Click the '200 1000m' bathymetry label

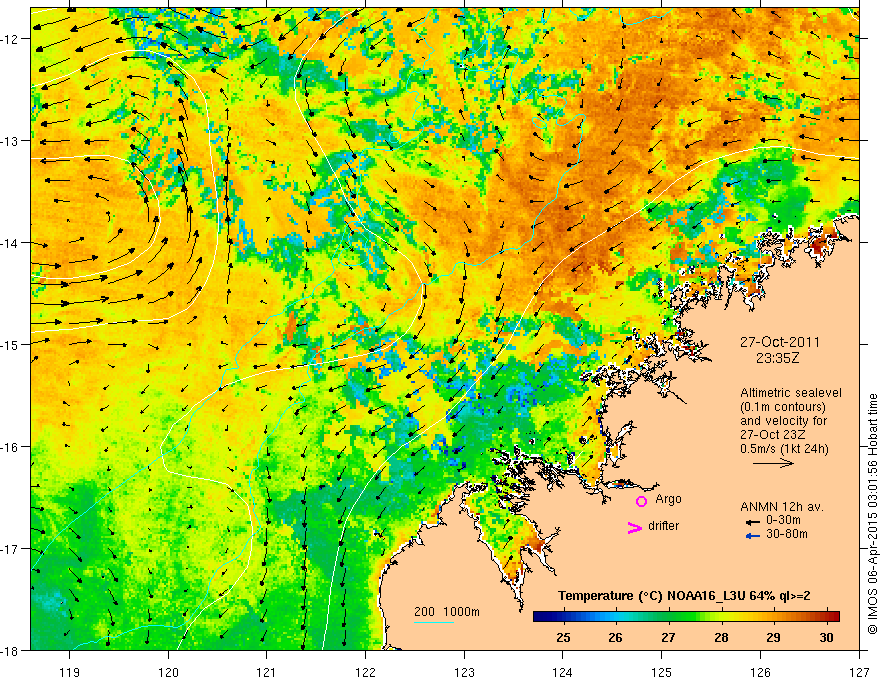coord(447,612)
